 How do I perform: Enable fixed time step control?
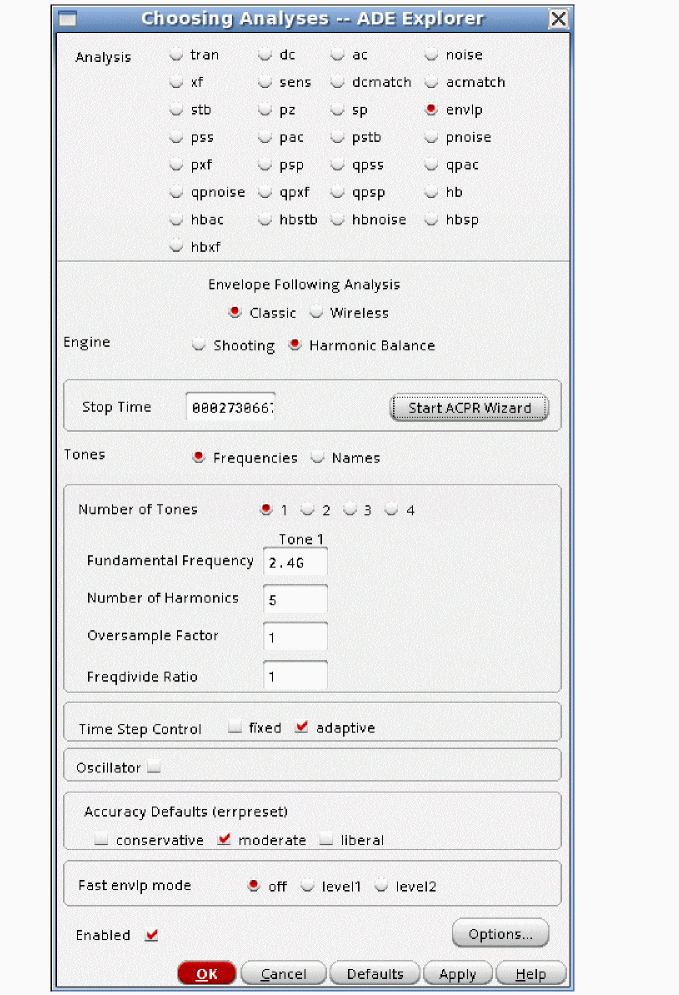(x=234, y=728)
